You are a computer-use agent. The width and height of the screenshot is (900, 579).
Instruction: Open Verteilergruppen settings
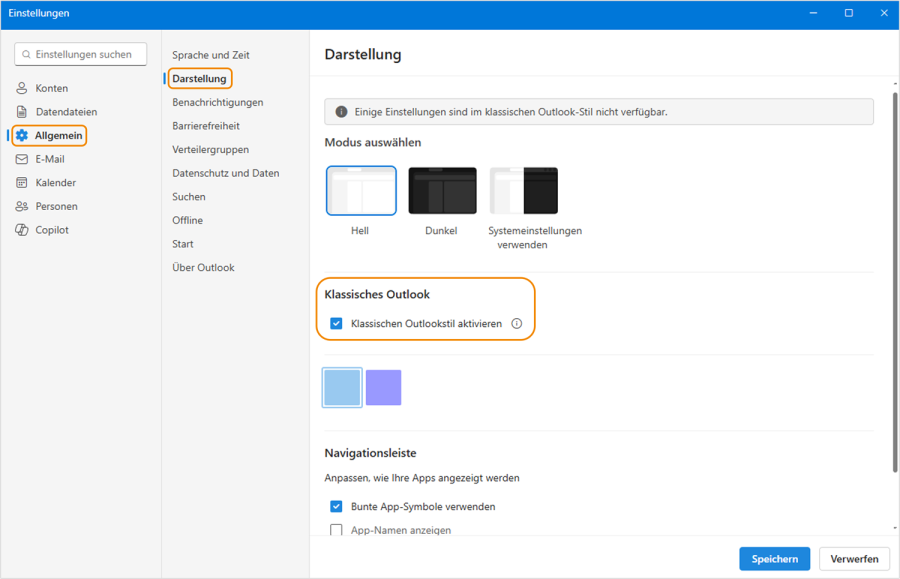(x=210, y=149)
